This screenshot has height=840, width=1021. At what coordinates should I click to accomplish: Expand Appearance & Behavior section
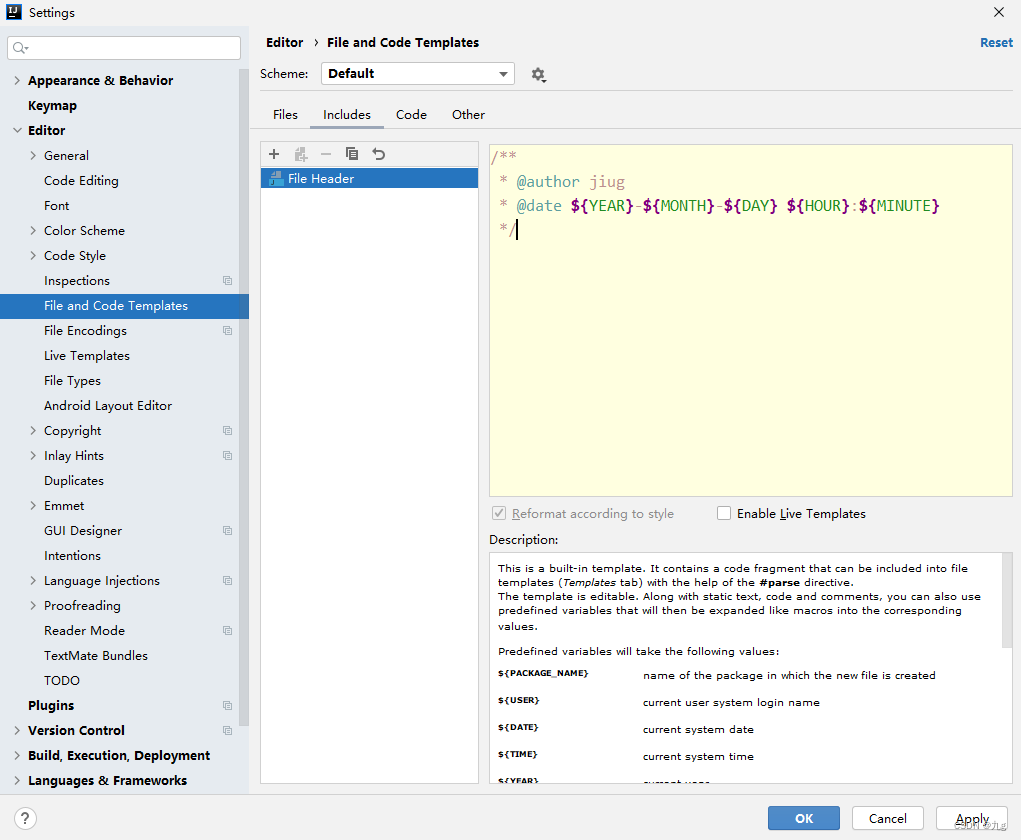tap(17, 81)
